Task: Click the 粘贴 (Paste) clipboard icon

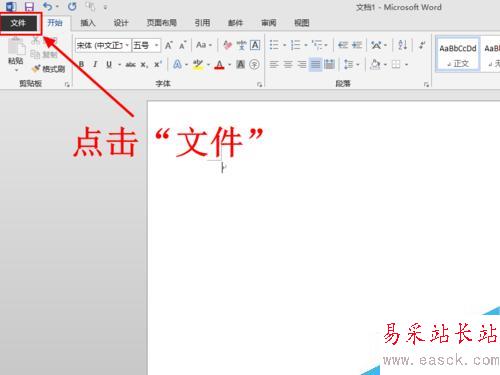Action: (x=16, y=46)
